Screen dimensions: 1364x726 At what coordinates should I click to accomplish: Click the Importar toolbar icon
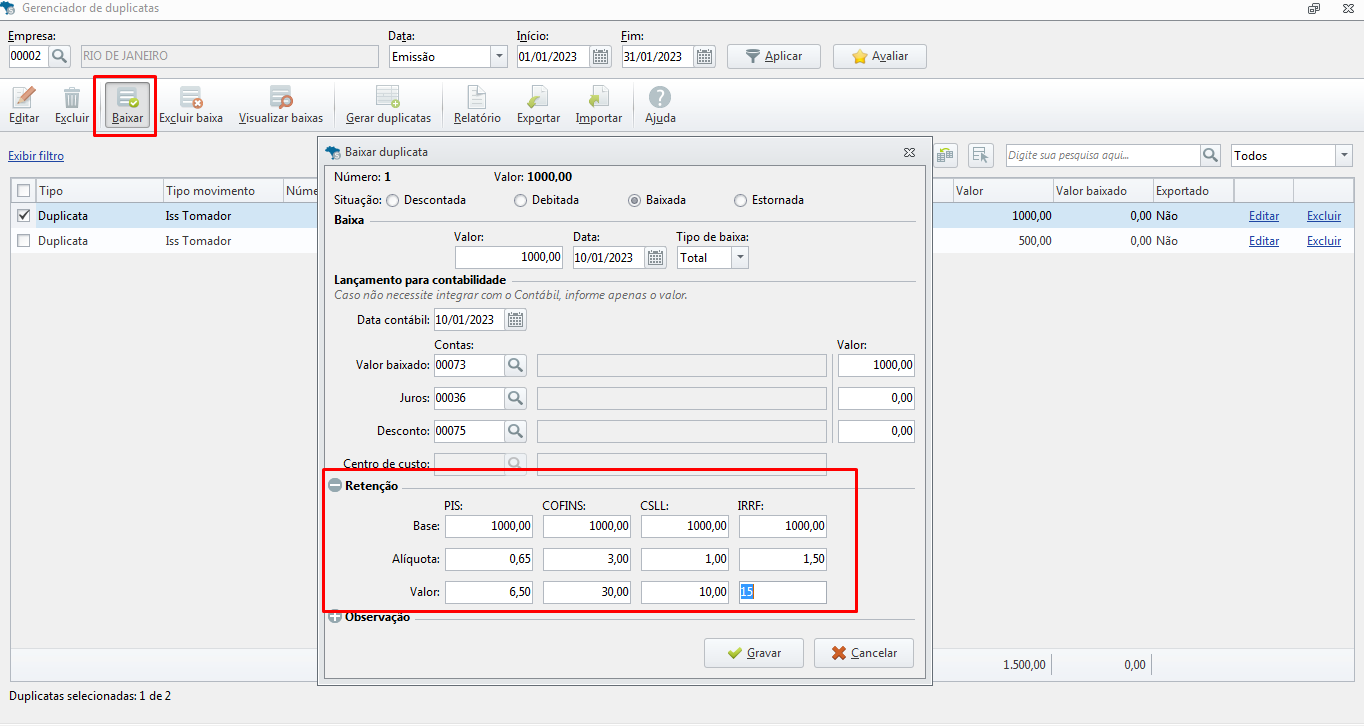click(598, 106)
